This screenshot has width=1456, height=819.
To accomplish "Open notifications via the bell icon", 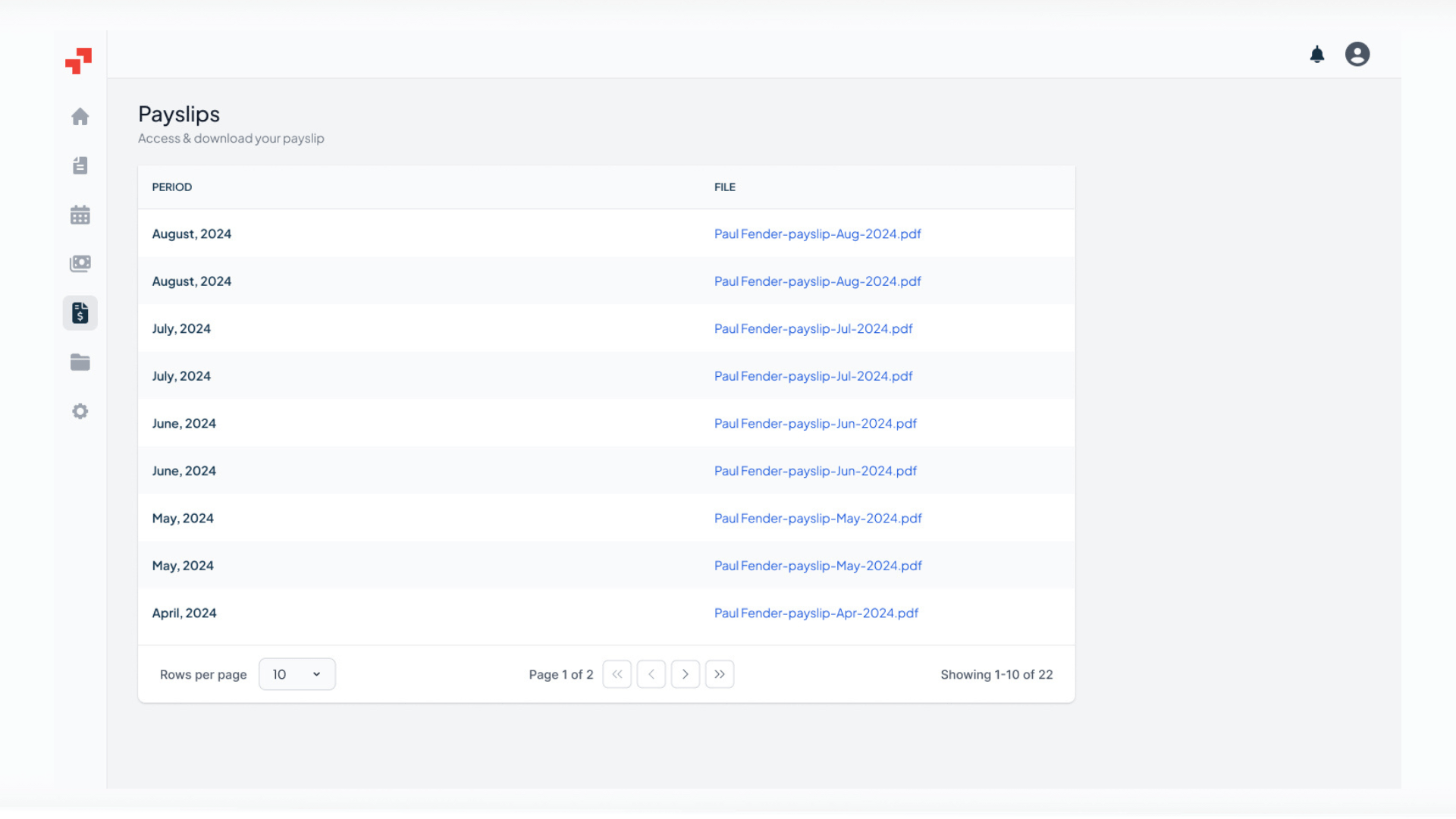I will pyautogui.click(x=1317, y=54).
